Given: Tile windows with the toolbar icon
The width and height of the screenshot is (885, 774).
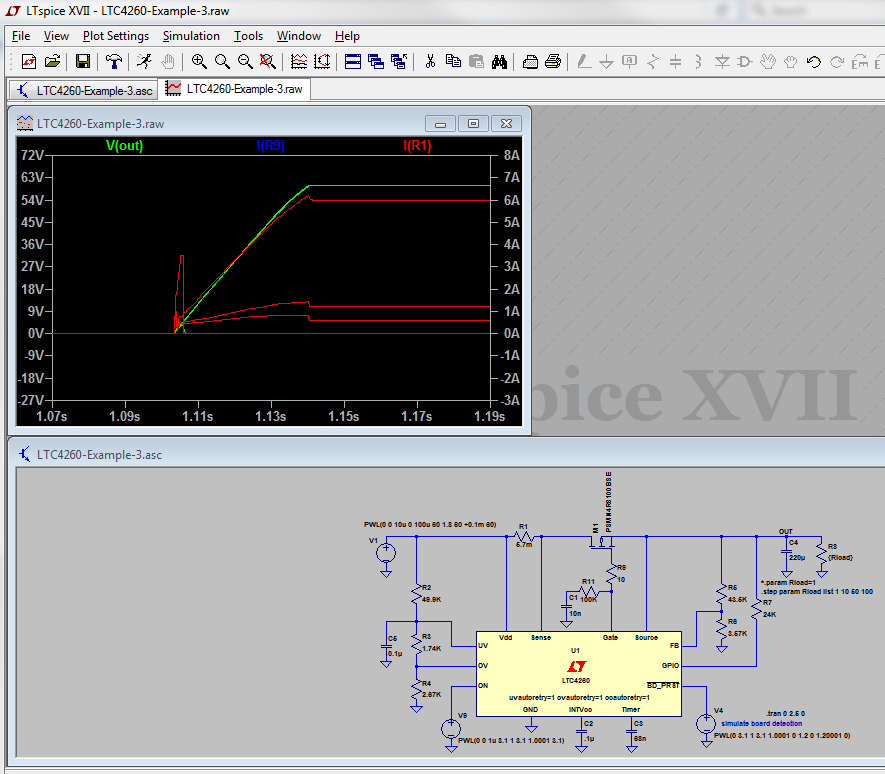Looking at the screenshot, I should 353,61.
